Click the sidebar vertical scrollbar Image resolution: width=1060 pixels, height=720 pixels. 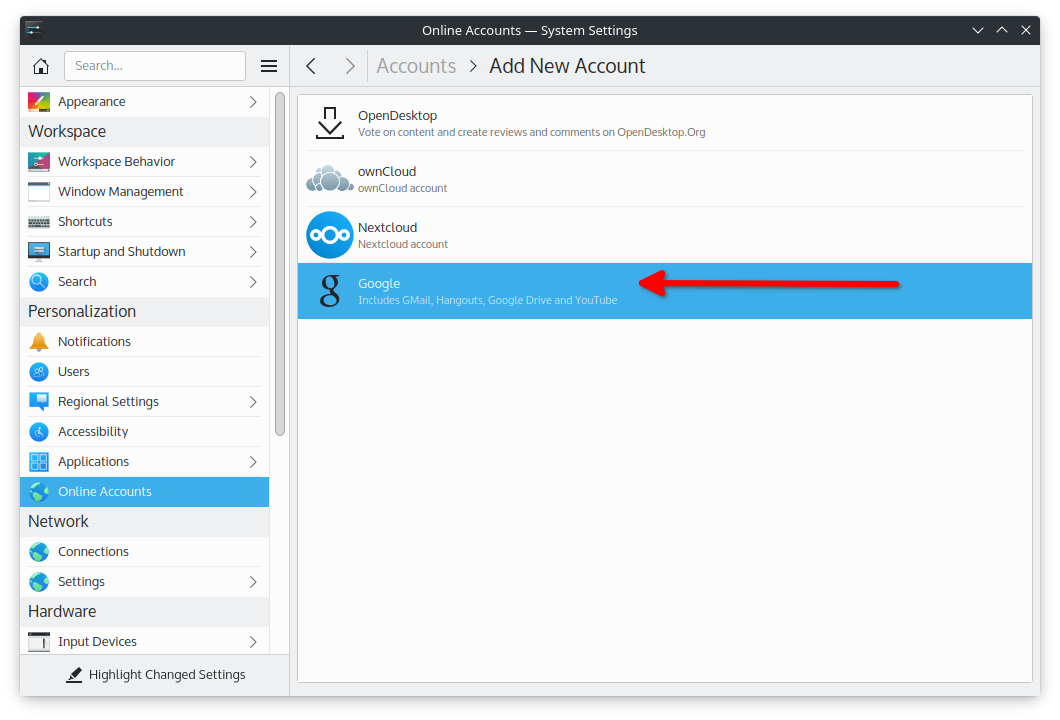tap(280, 264)
